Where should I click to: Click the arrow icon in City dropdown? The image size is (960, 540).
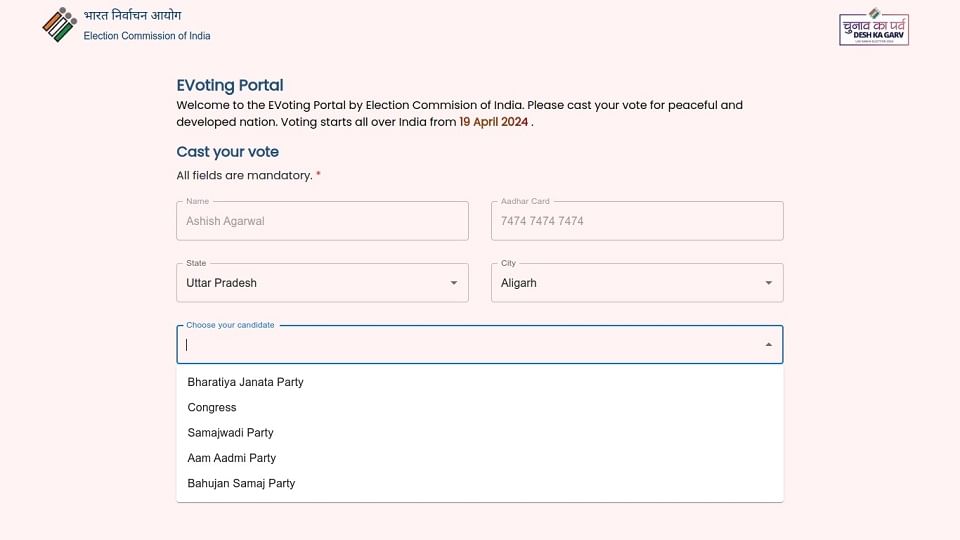coord(768,283)
